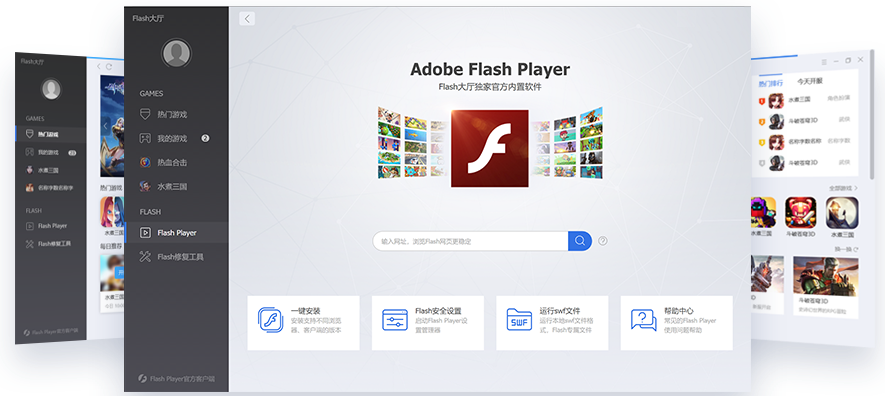The height and width of the screenshot is (396, 885).
Task: Open the 帮助中心 card
Action: (677, 323)
